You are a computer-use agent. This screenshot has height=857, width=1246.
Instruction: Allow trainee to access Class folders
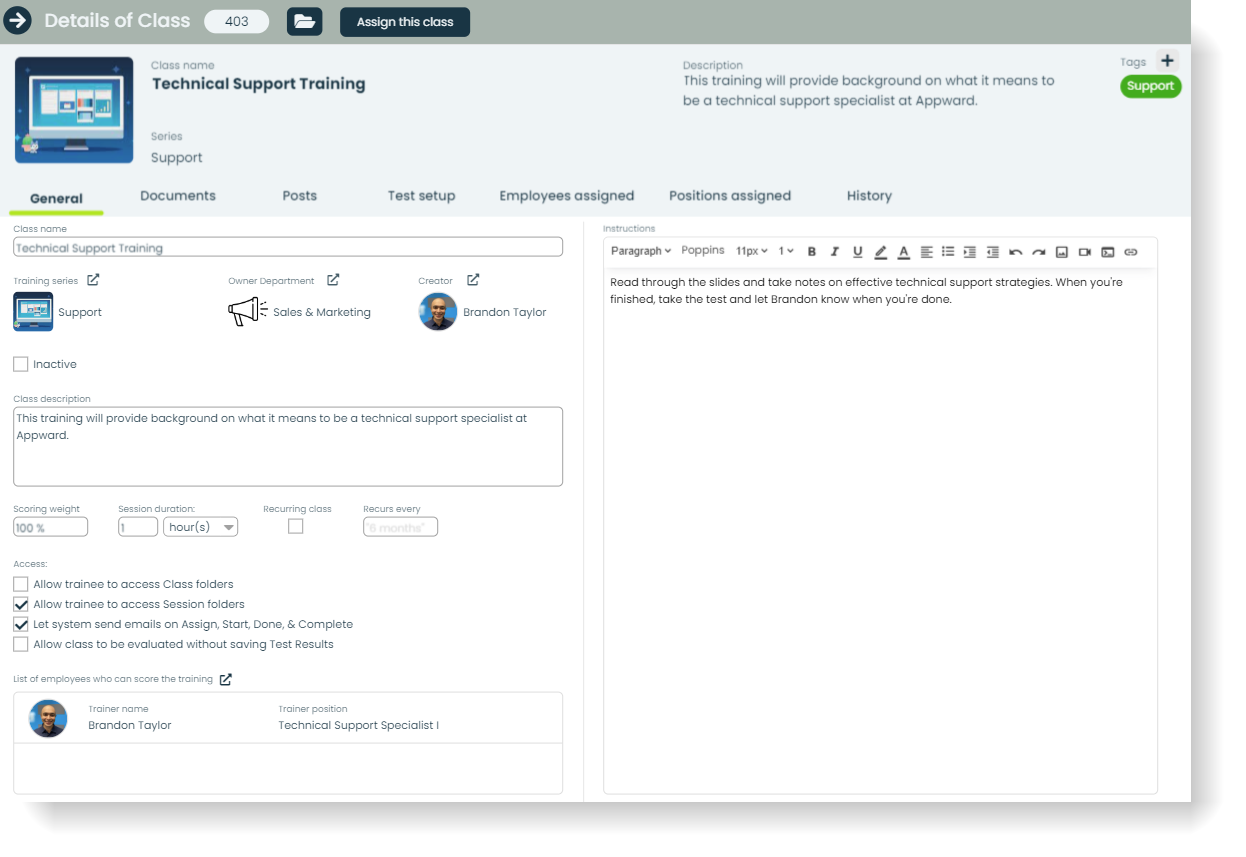pos(21,584)
